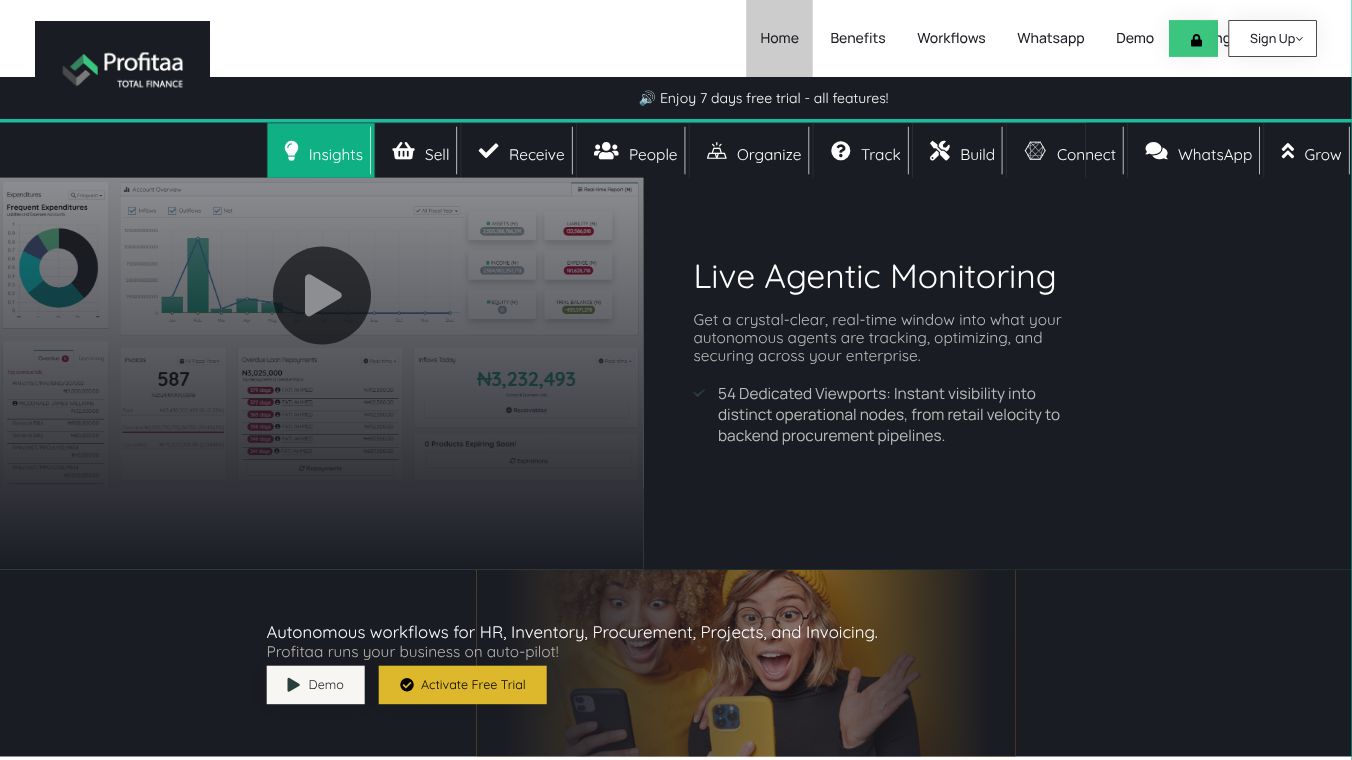This screenshot has width=1352, height=760.
Task: Click the Activate Free Trial button
Action: pyautogui.click(x=463, y=685)
